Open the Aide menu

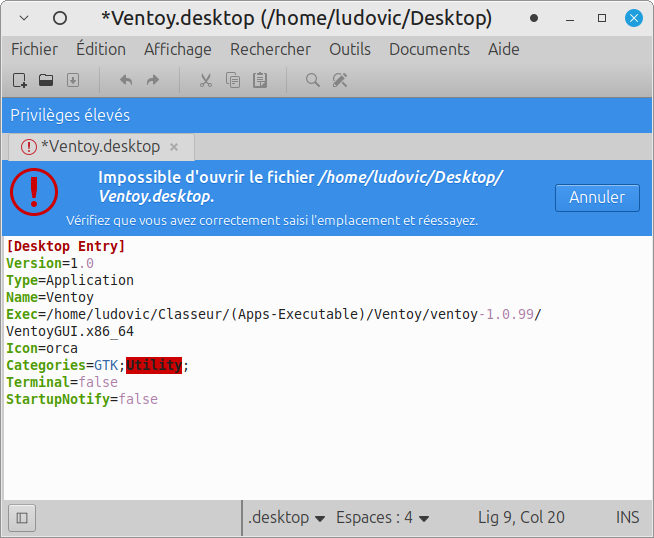click(504, 49)
